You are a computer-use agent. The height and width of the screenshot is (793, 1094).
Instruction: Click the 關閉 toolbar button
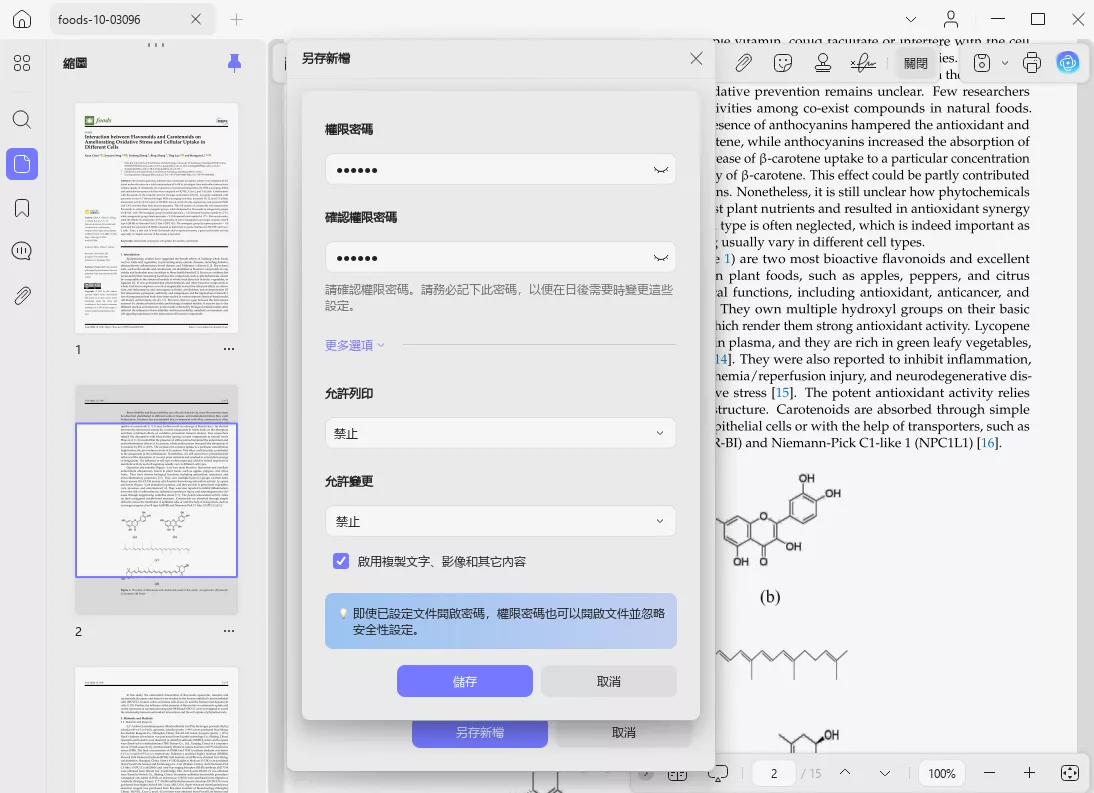coord(916,63)
